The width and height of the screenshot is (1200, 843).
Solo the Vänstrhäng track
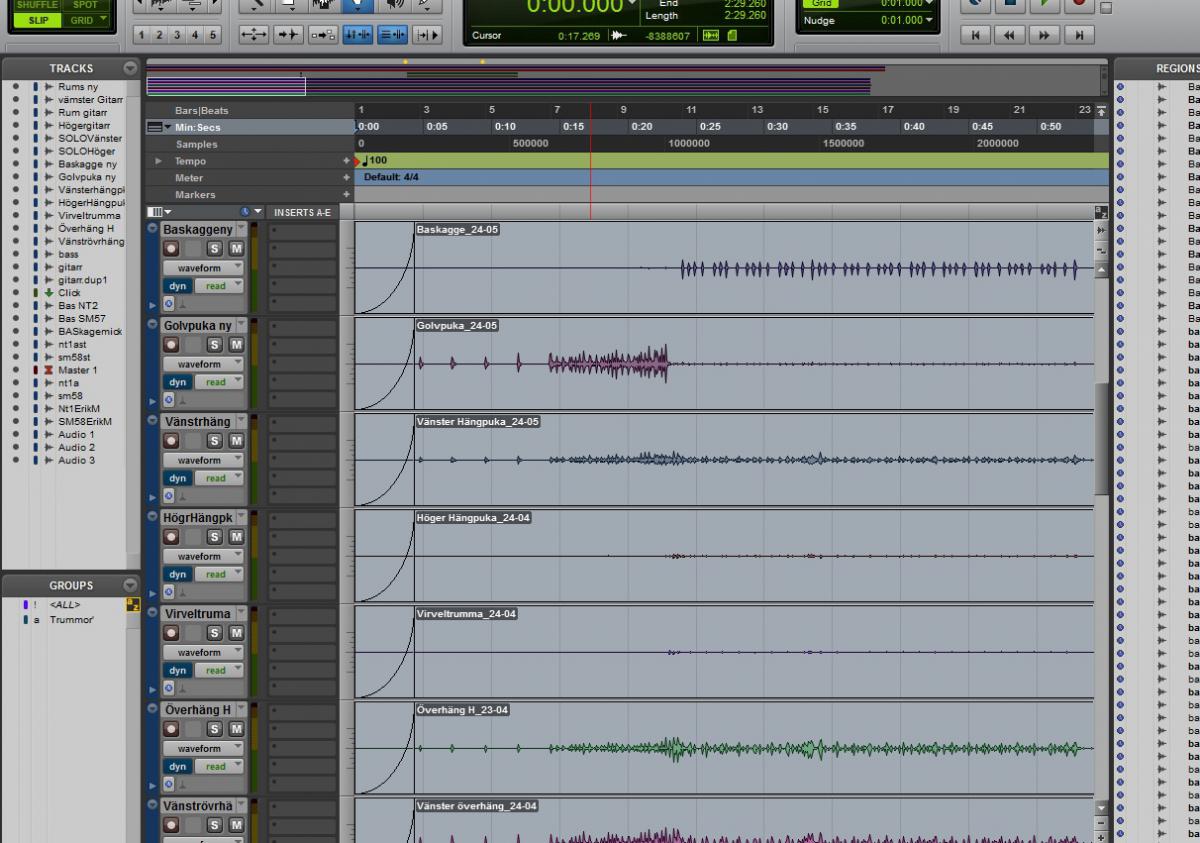pyautogui.click(x=214, y=441)
